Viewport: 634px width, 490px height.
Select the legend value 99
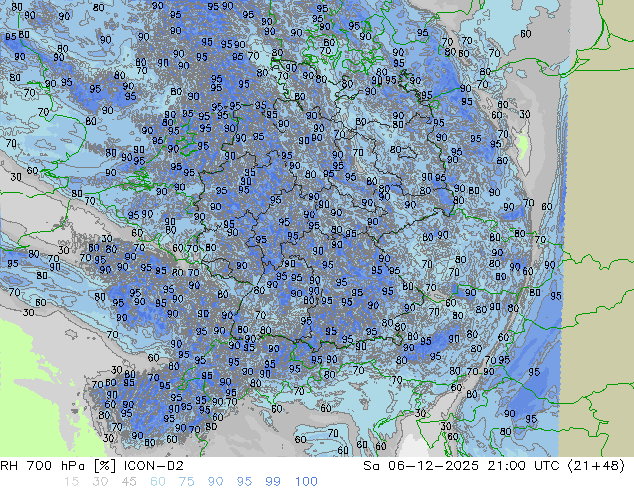tap(273, 482)
